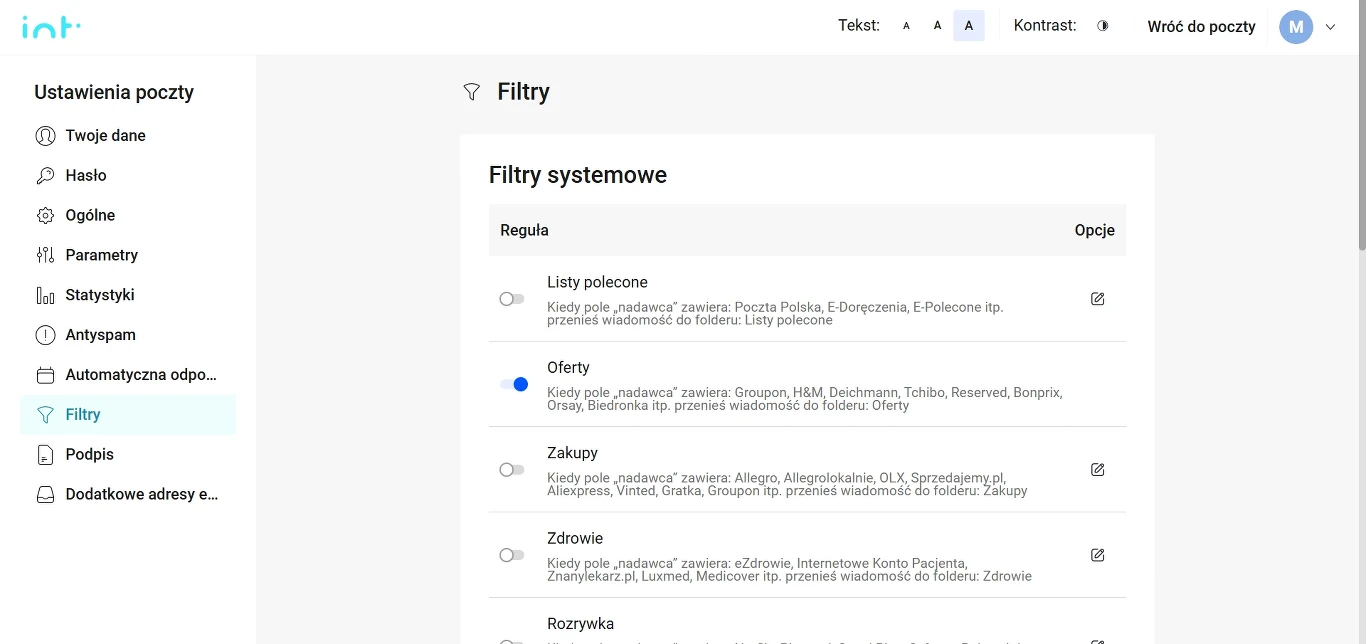Screen dimensions: 1366x644
Task: Click the inbox icon beside Dodatkowe adresy
Action: (45, 494)
